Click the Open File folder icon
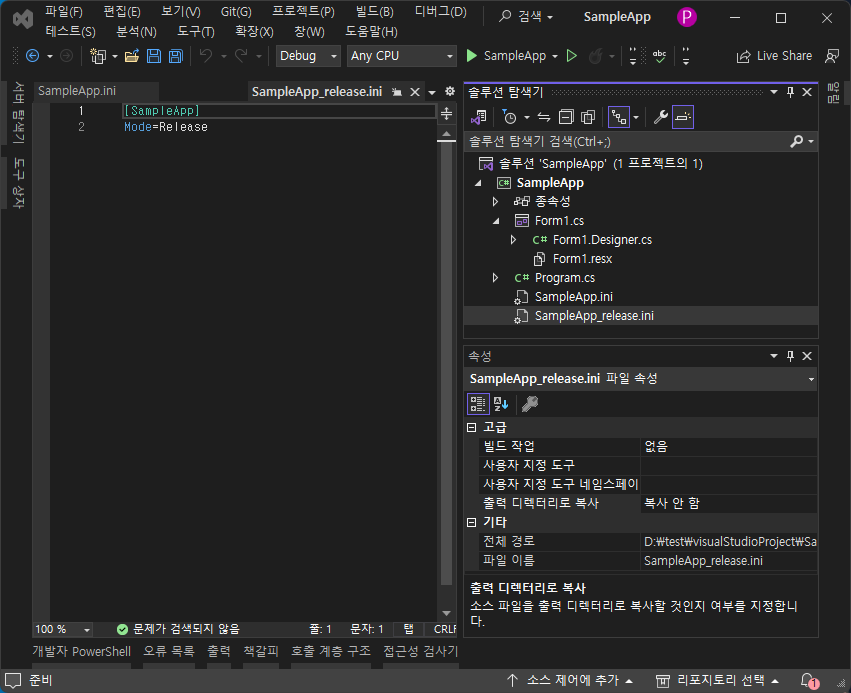Image resolution: width=851 pixels, height=693 pixels. pyautogui.click(x=132, y=56)
